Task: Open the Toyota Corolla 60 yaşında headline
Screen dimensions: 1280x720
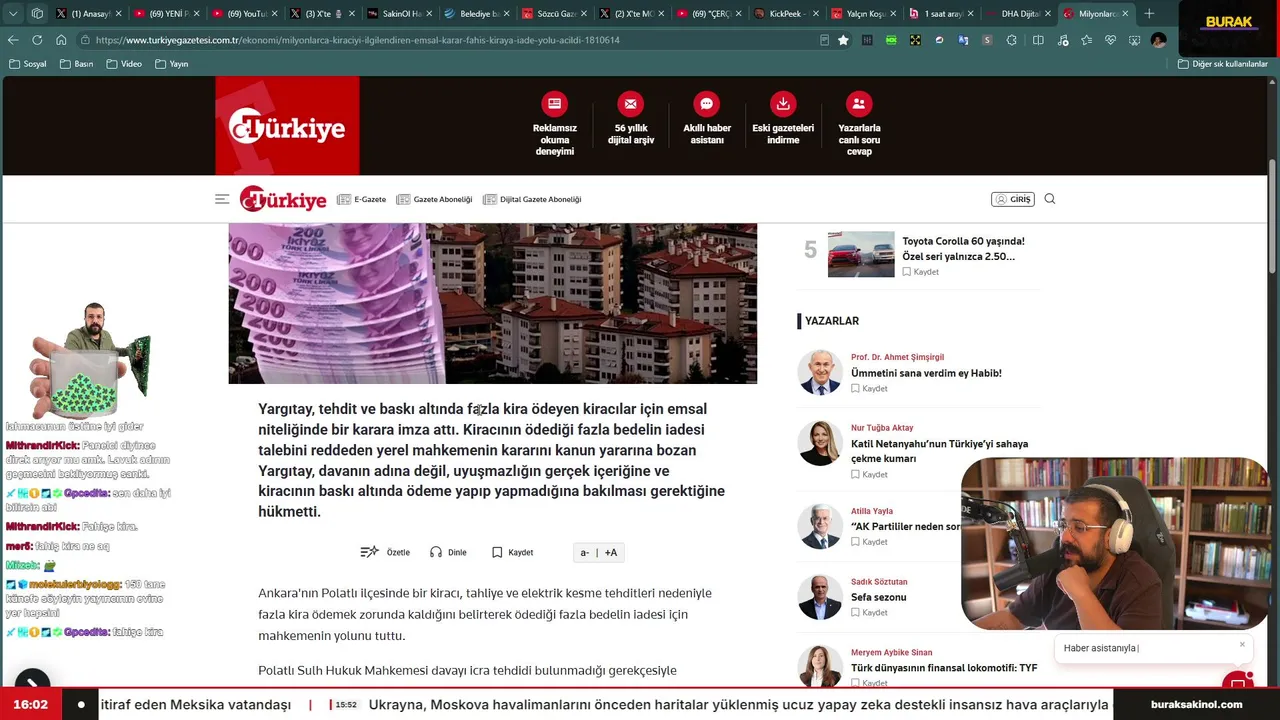Action: (x=963, y=248)
